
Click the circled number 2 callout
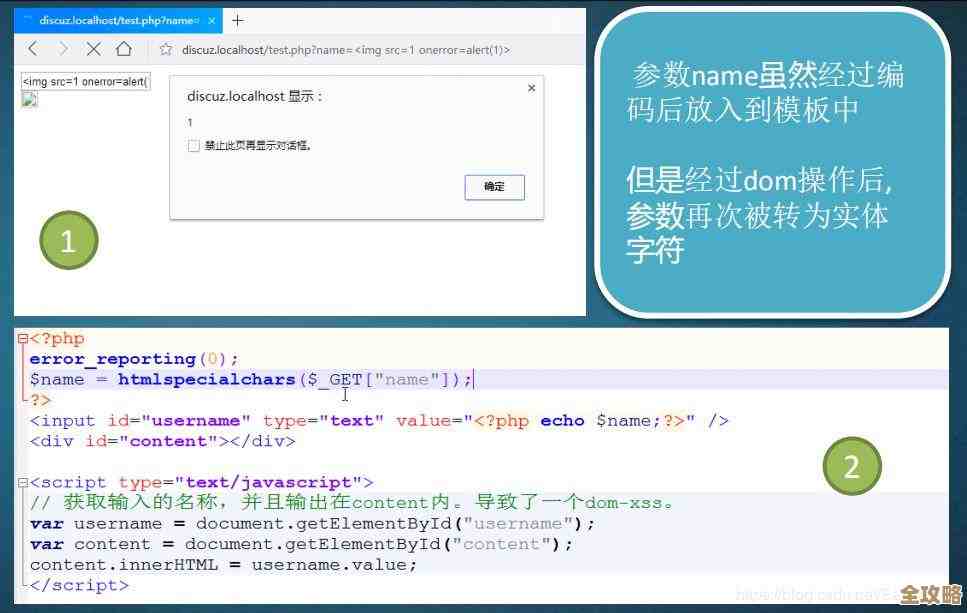coord(852,464)
